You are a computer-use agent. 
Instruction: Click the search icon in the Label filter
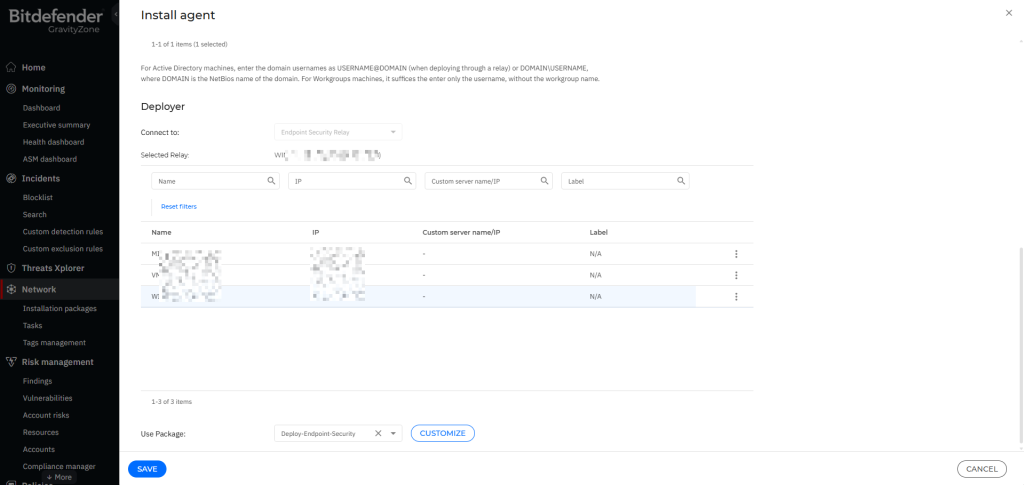tap(681, 181)
